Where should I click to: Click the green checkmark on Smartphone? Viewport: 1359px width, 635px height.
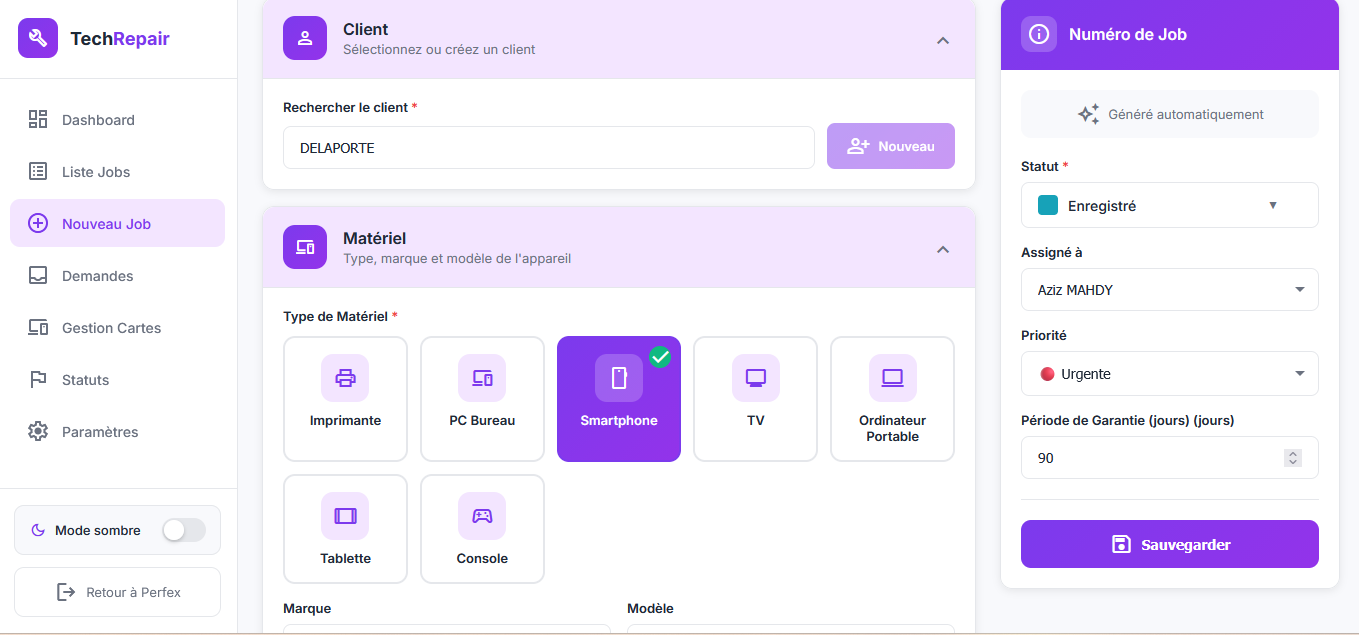click(660, 356)
